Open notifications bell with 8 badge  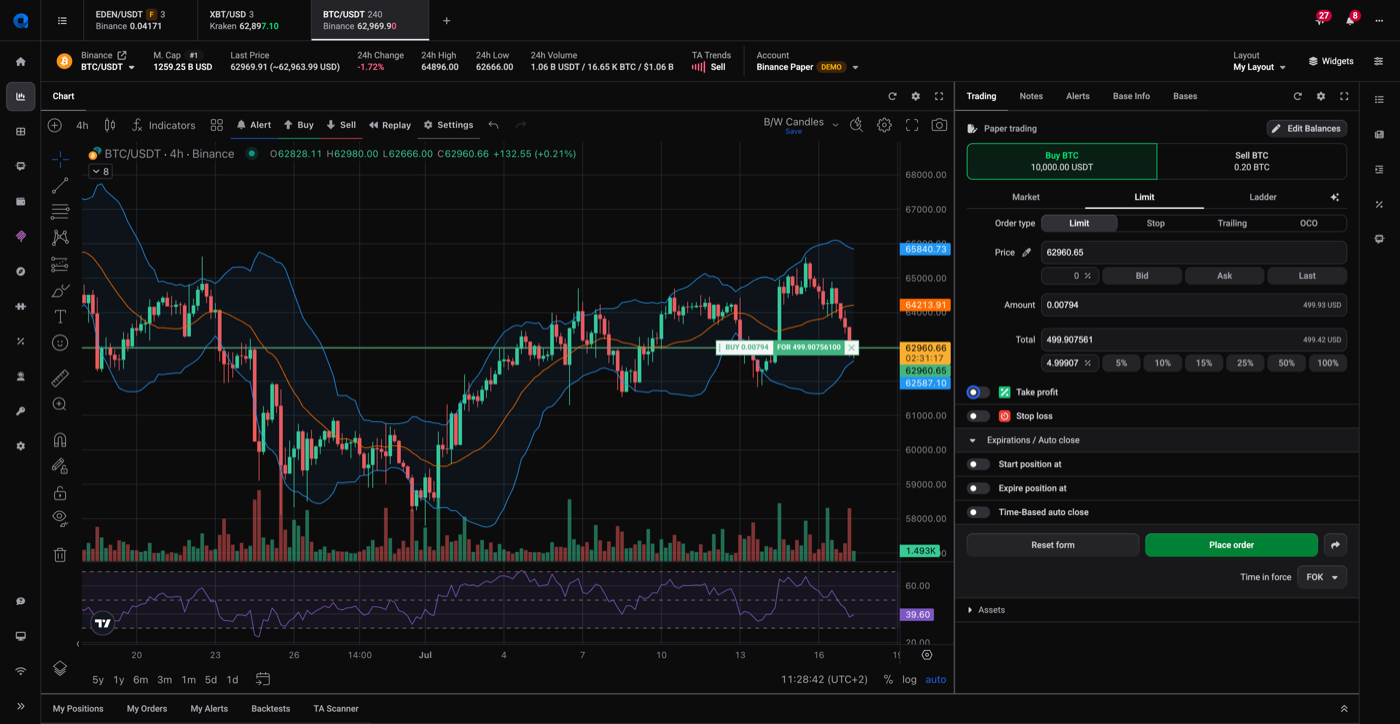click(x=1350, y=20)
